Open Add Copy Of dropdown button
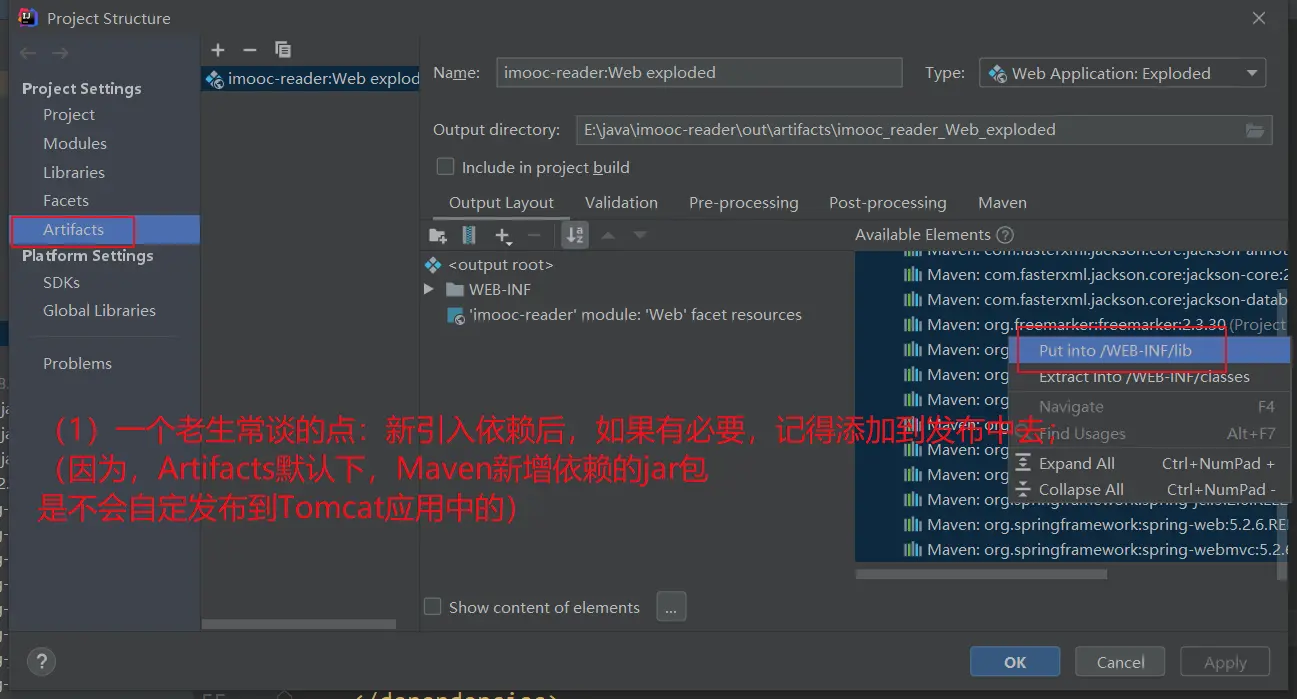Viewport: 1297px width, 699px height. tap(503, 236)
